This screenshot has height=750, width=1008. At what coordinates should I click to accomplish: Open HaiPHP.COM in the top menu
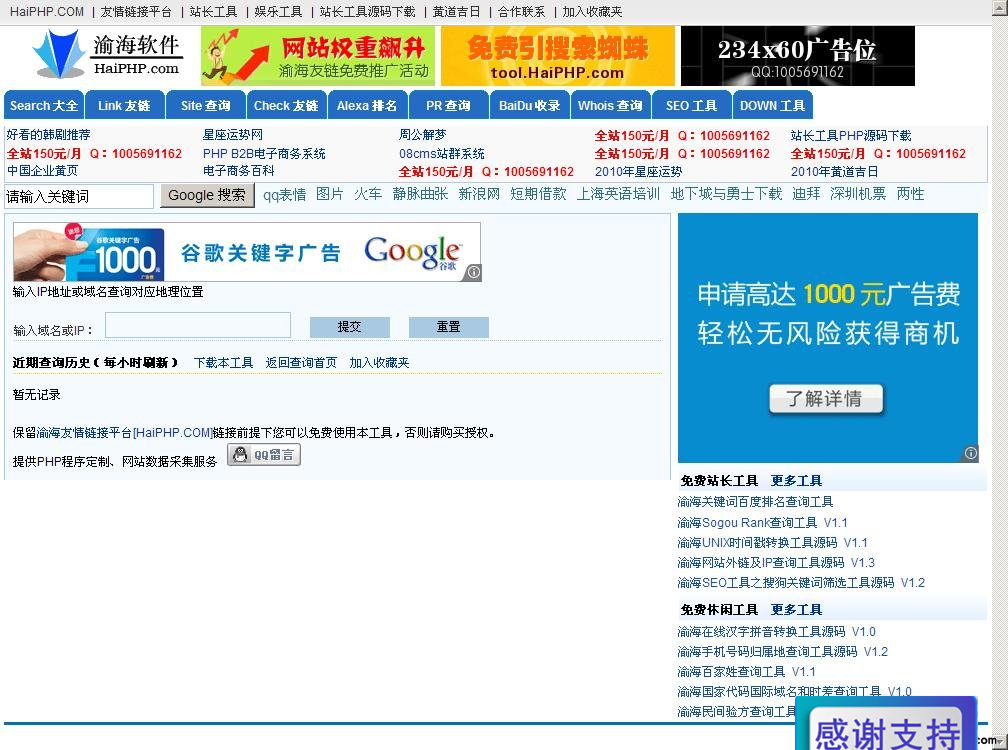[x=47, y=12]
